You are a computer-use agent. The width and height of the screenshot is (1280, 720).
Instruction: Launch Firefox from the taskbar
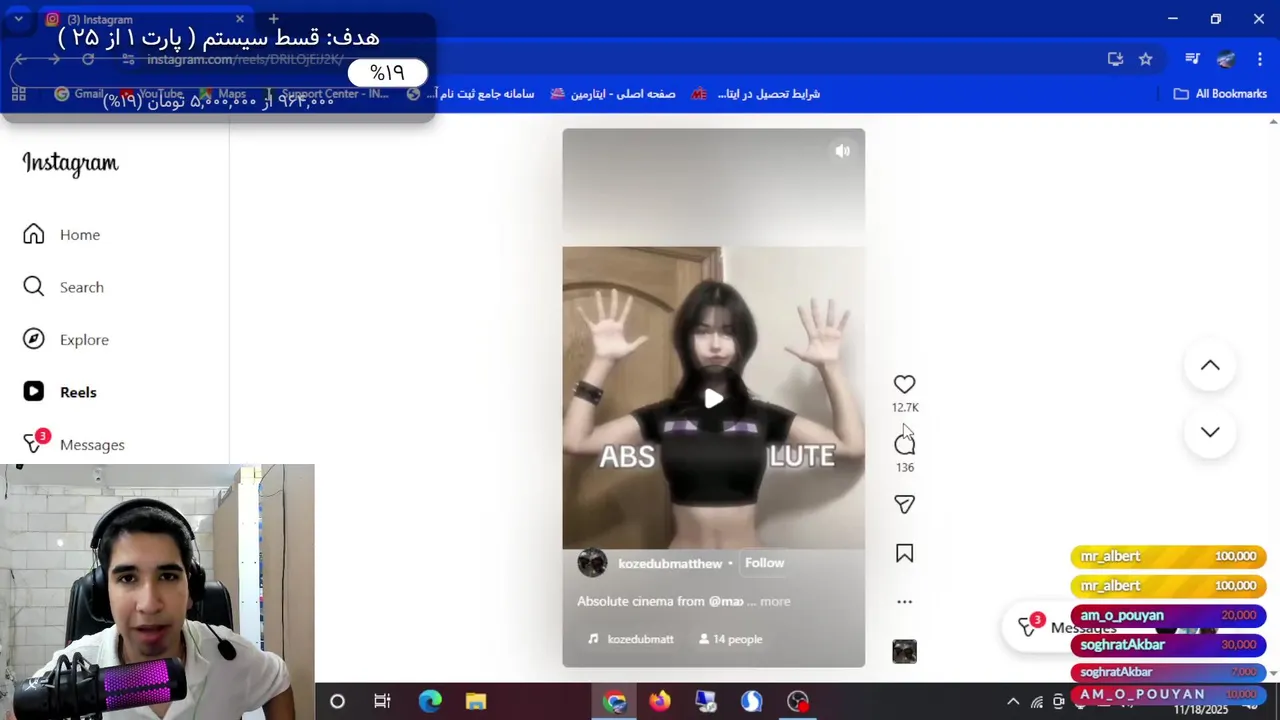click(x=660, y=701)
